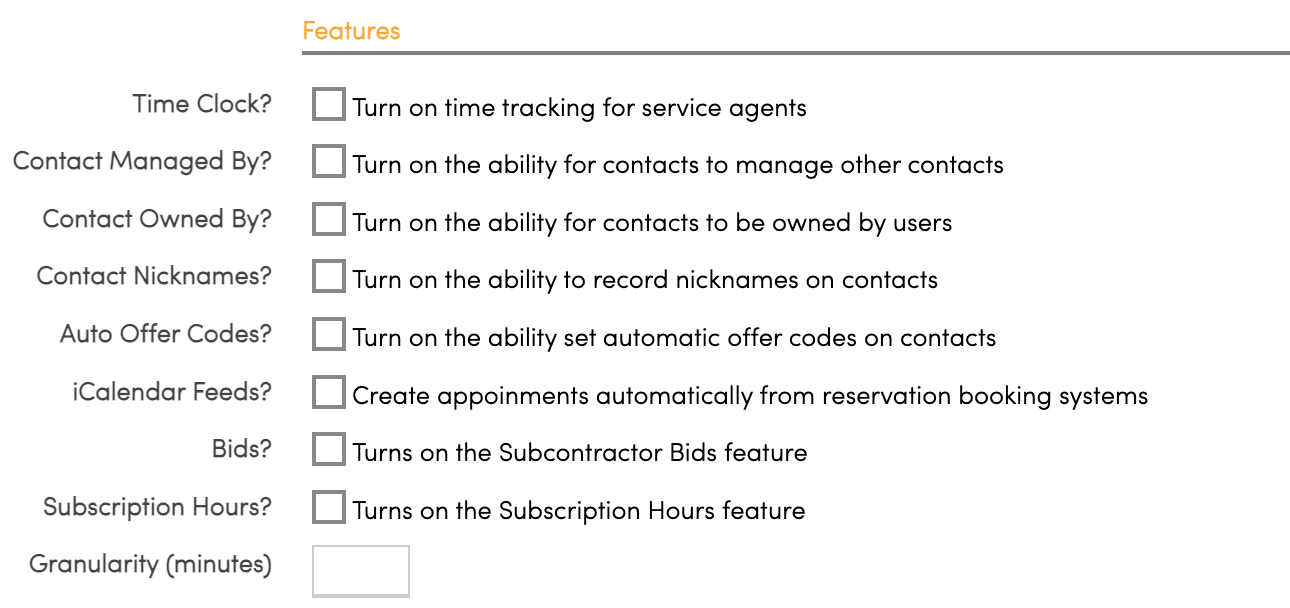Click 'Turn on time tracking for service agents' text
Image resolution: width=1290 pixels, height=608 pixels.
click(580, 107)
